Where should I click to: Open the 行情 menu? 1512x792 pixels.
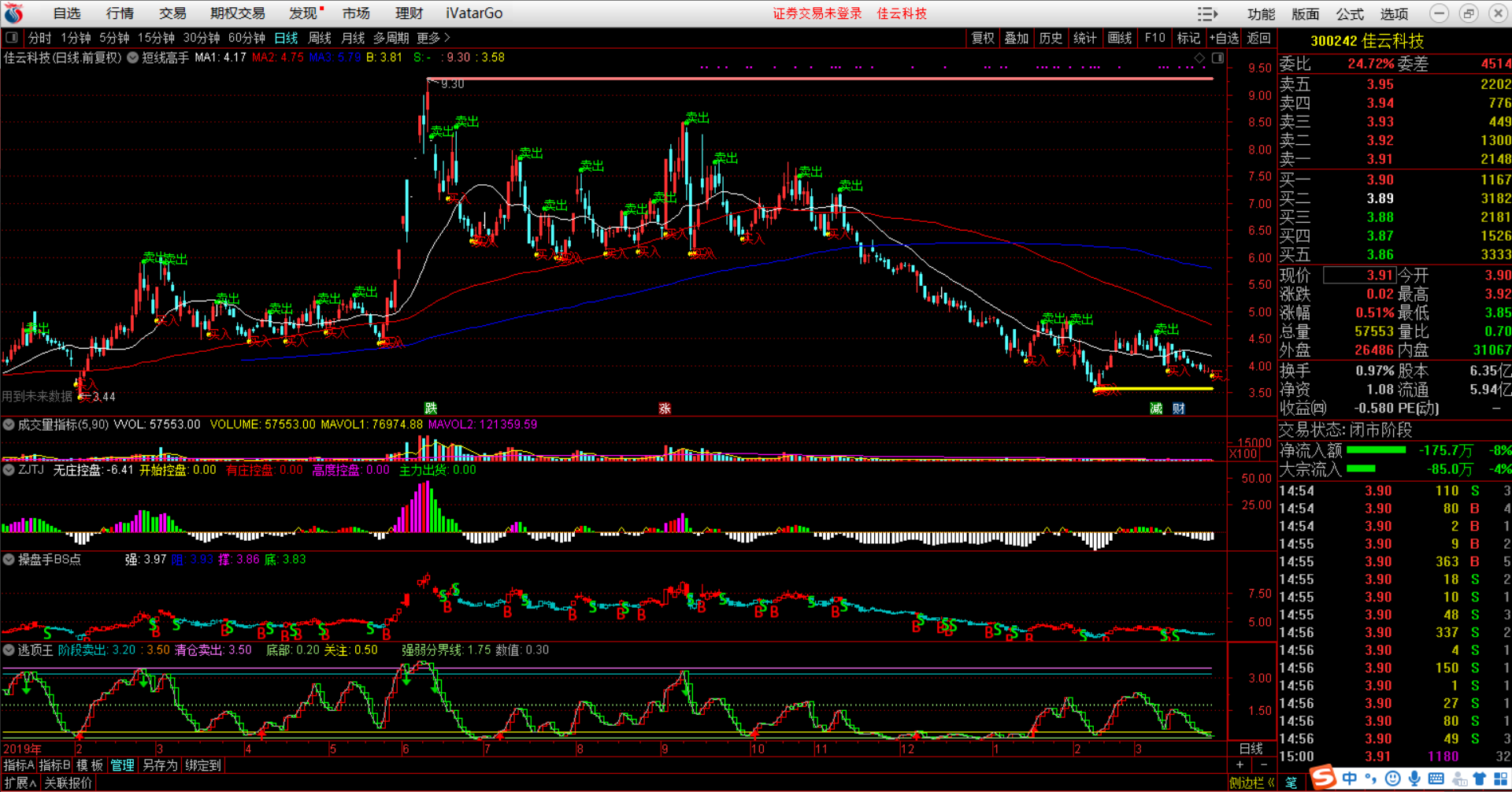pyautogui.click(x=120, y=13)
